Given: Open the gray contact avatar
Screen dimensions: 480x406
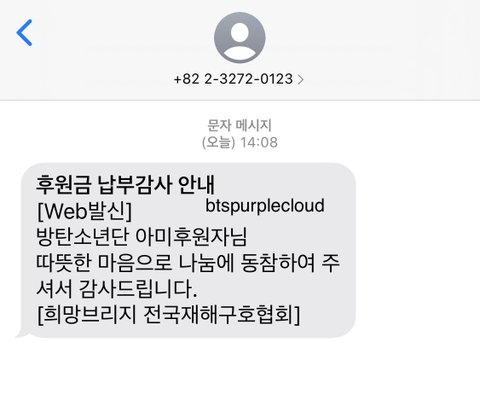Looking at the screenshot, I should tap(240, 37).
